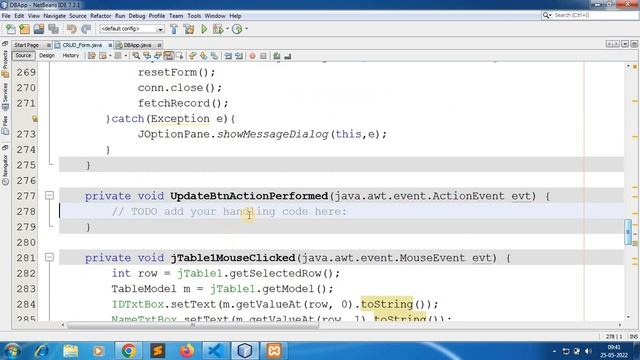The image size is (640, 360).
Task: Open the Profile Project dropdown arrow
Action: click(247, 29)
